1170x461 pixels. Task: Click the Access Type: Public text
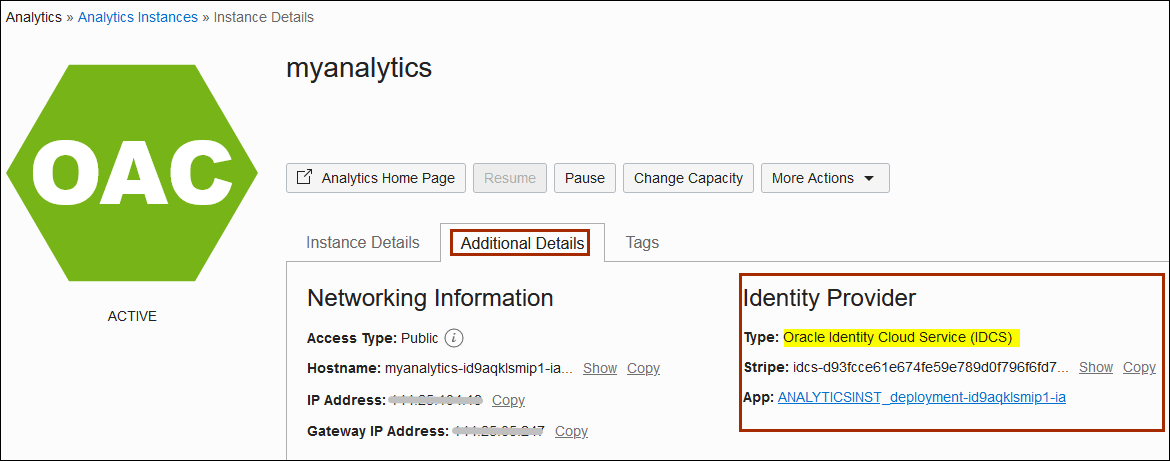tap(372, 338)
